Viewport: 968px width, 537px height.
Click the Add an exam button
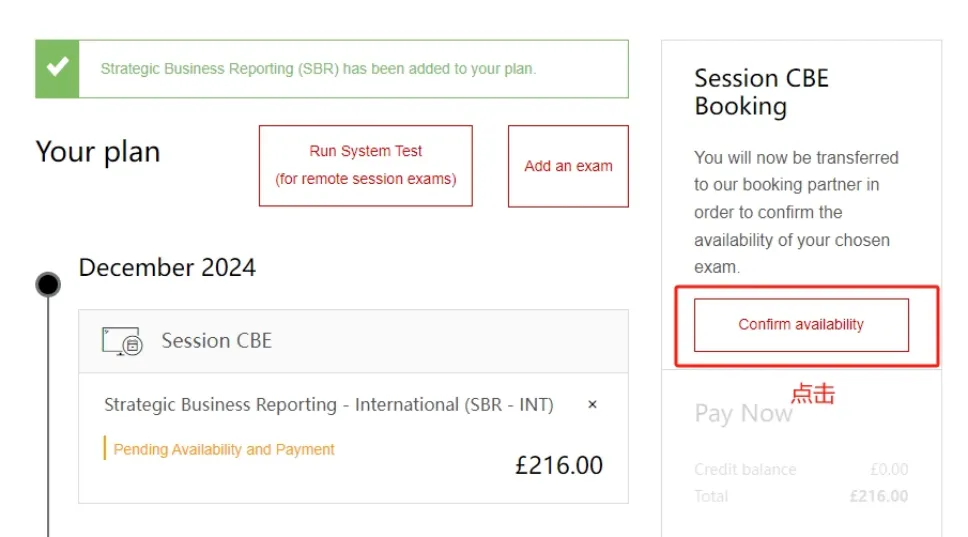pyautogui.click(x=568, y=166)
